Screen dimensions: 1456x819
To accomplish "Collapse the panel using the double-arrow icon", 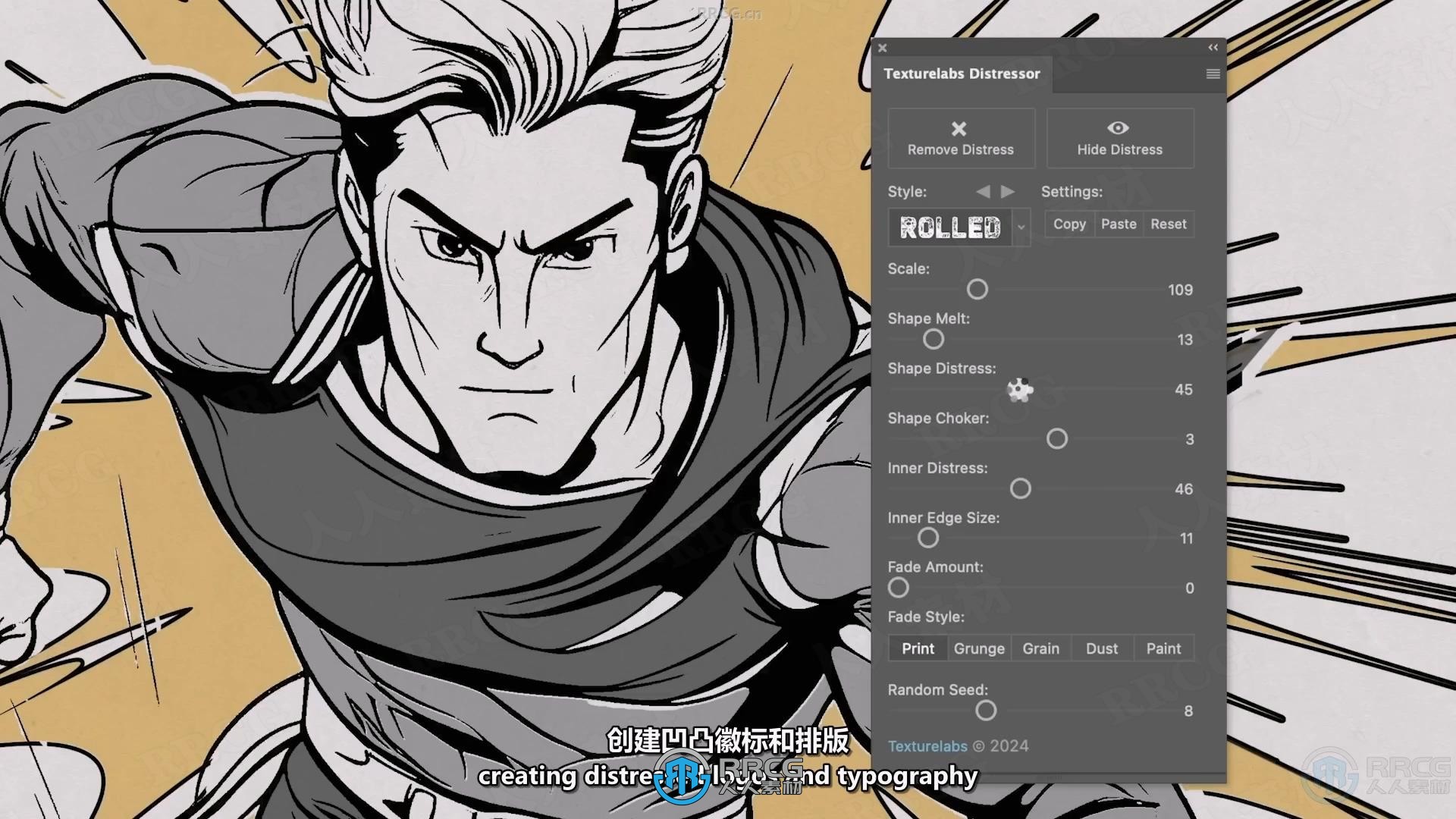I will pos(1213,47).
